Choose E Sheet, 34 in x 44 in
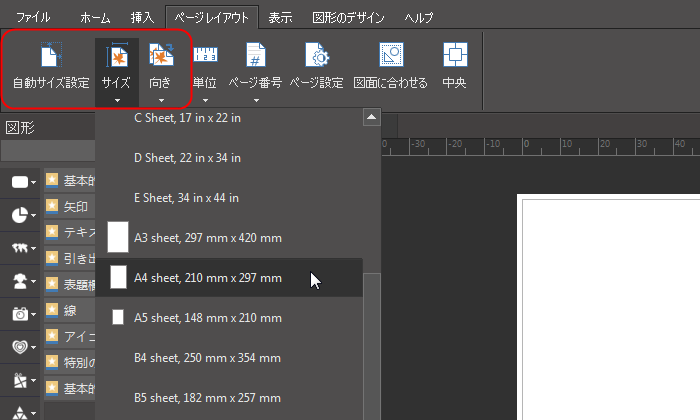Viewport: 700px width, 420px height. [229, 198]
